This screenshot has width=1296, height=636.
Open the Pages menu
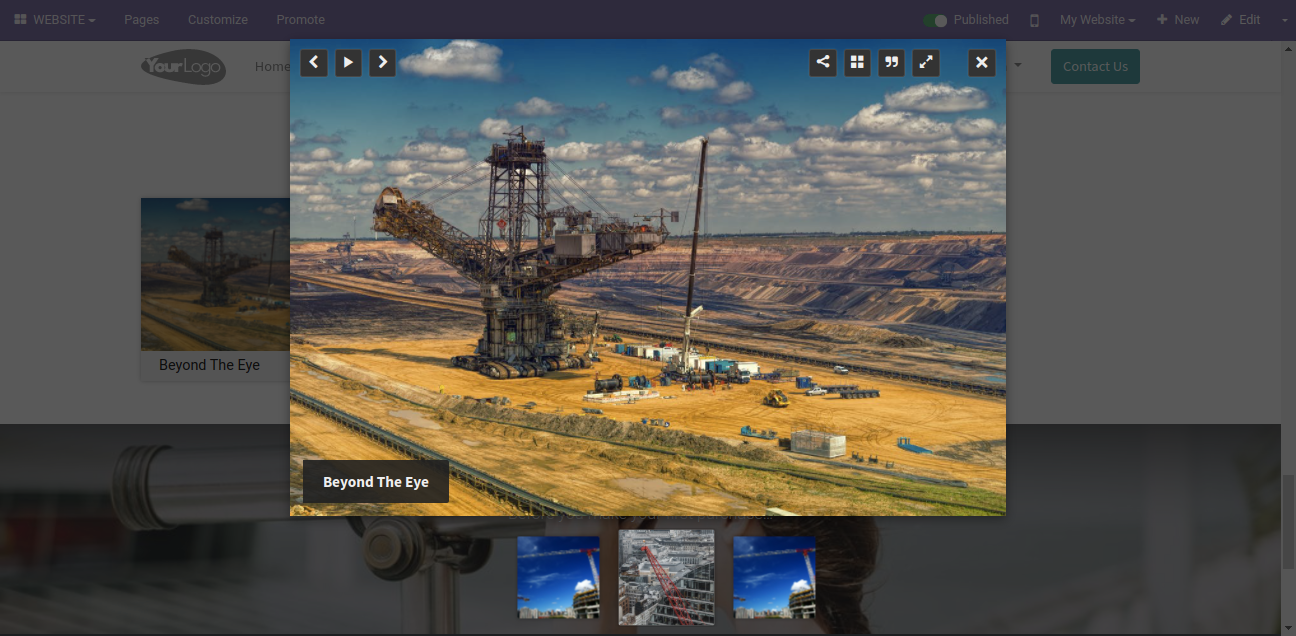142,20
